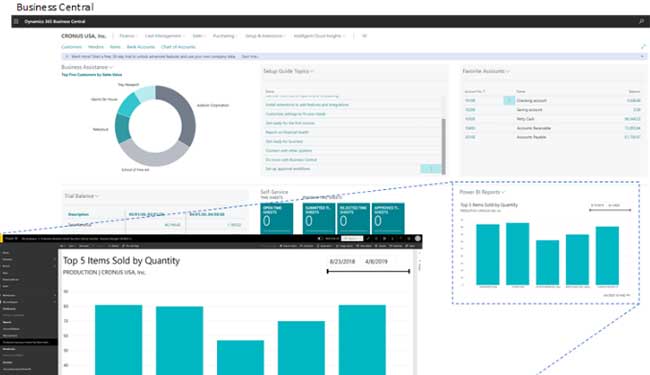Expand the page with the diagonal arrows icon
This screenshot has height=375, width=650.
643,47
